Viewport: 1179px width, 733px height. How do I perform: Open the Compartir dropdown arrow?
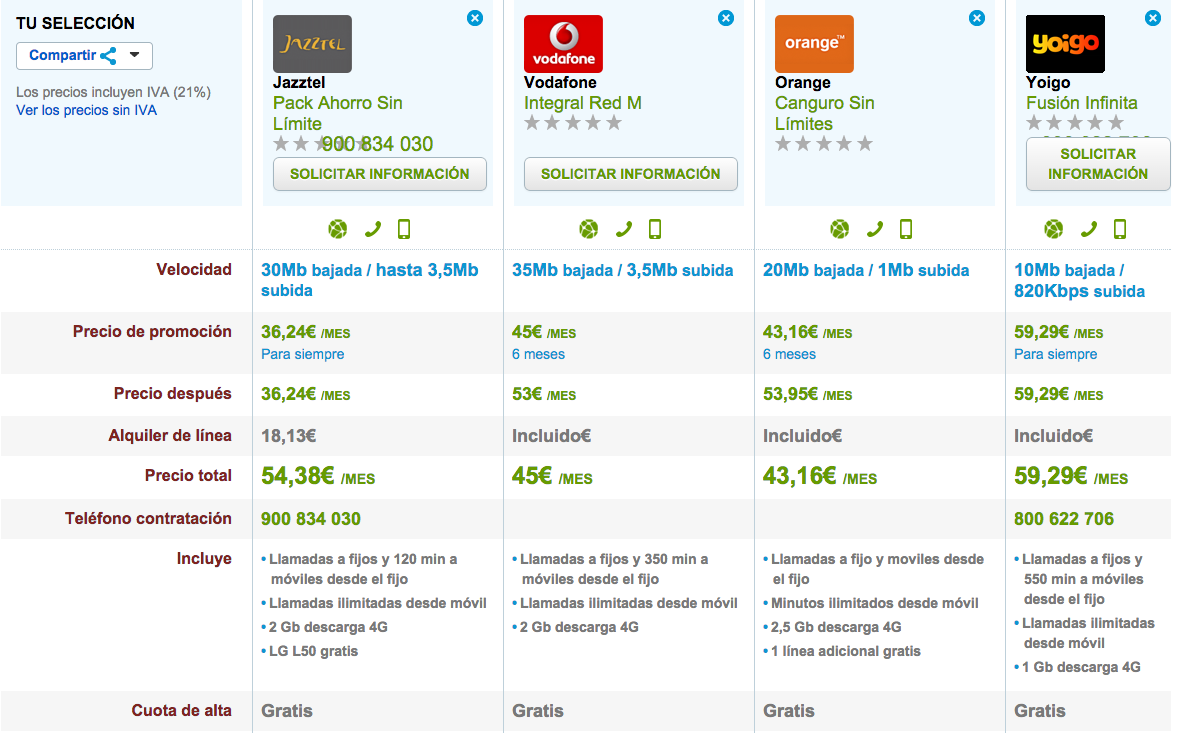click(135, 55)
